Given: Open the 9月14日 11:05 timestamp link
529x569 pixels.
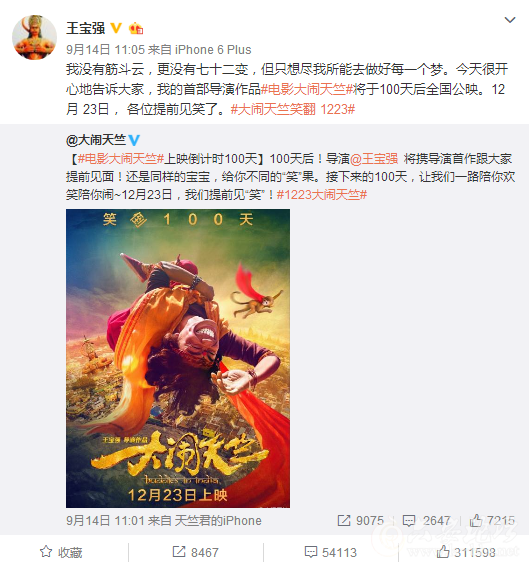Looking at the screenshot, I should click(105, 50).
